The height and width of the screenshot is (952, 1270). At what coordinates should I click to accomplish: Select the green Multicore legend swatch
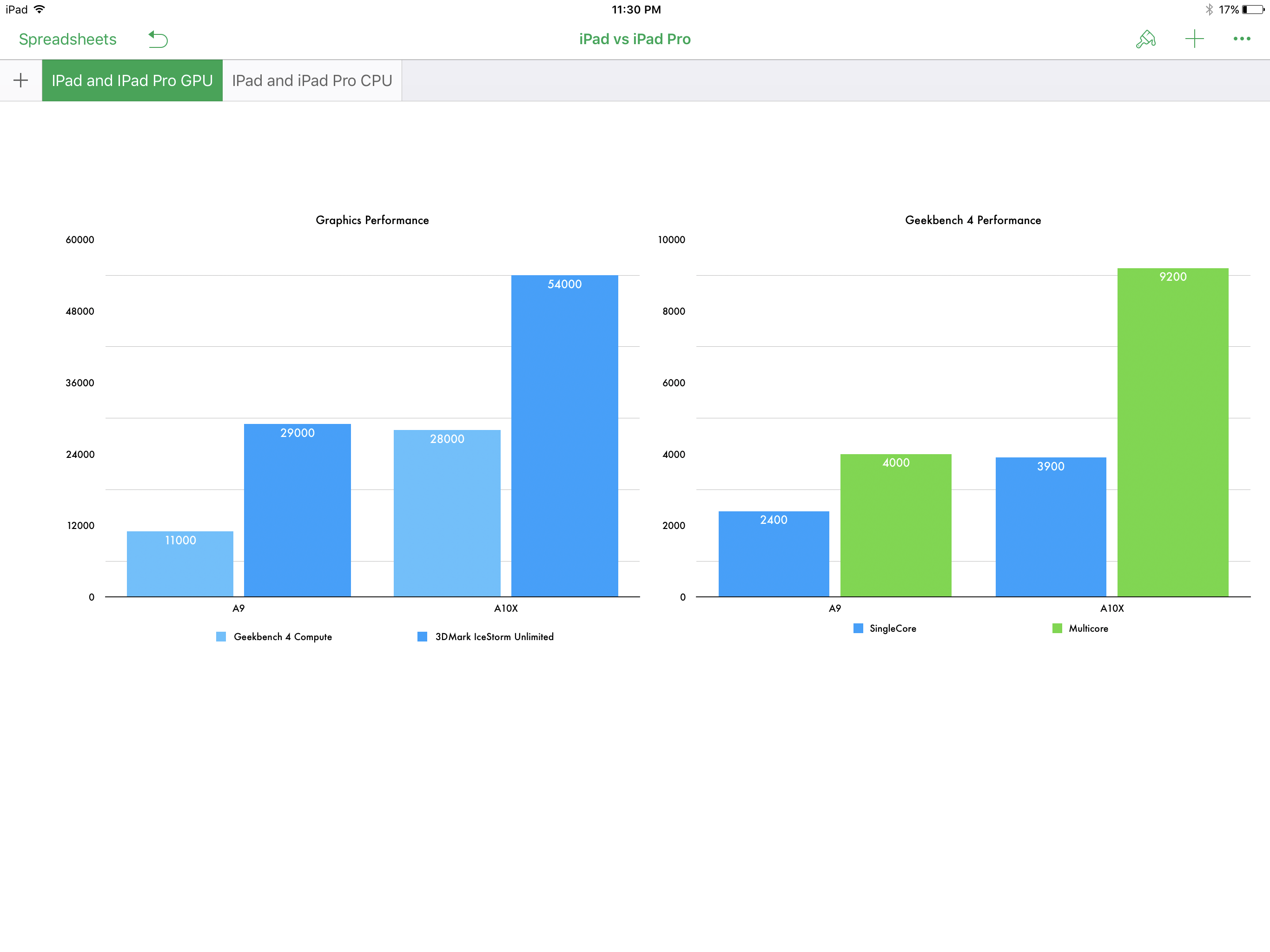coord(1057,628)
